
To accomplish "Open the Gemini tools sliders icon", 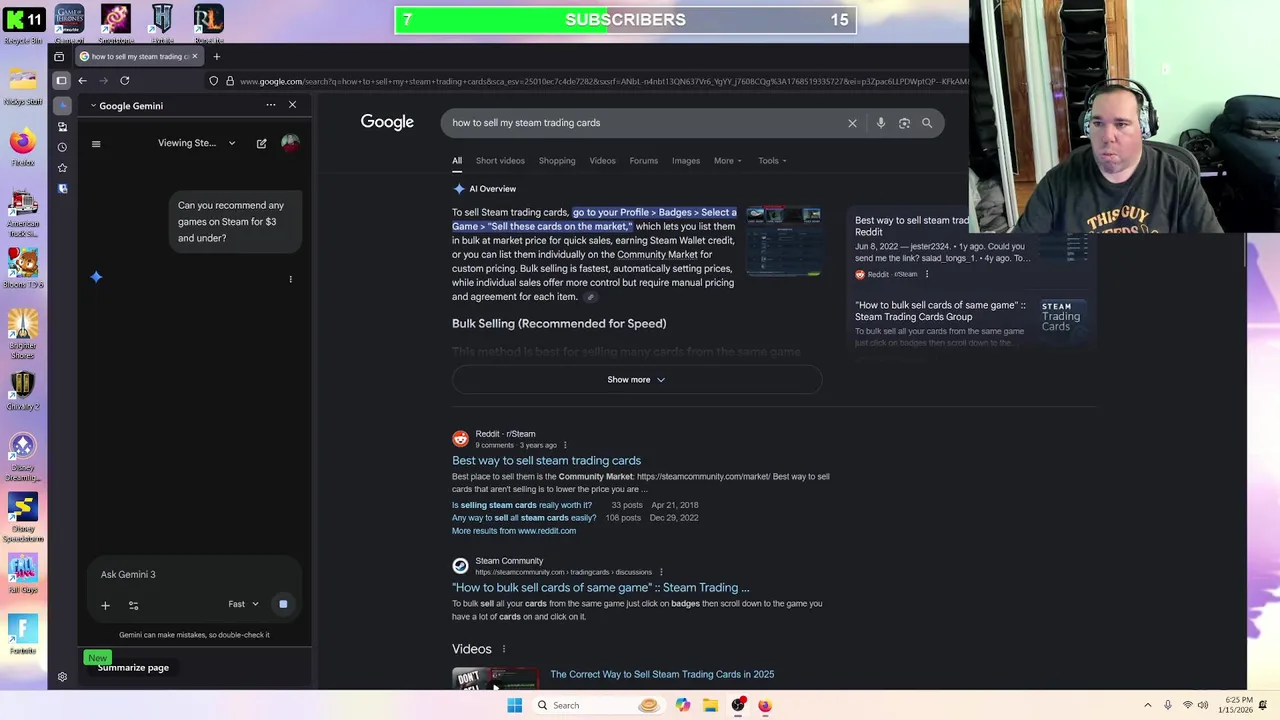I will click(x=133, y=604).
